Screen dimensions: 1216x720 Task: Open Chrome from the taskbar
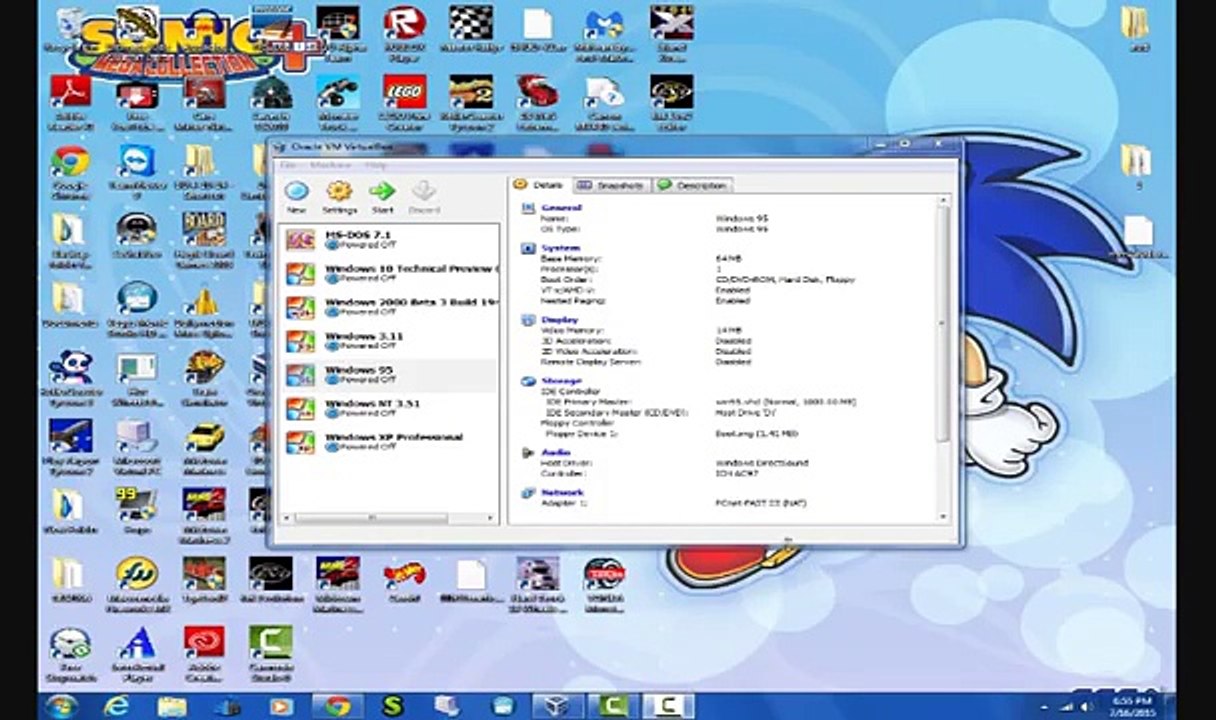337,706
